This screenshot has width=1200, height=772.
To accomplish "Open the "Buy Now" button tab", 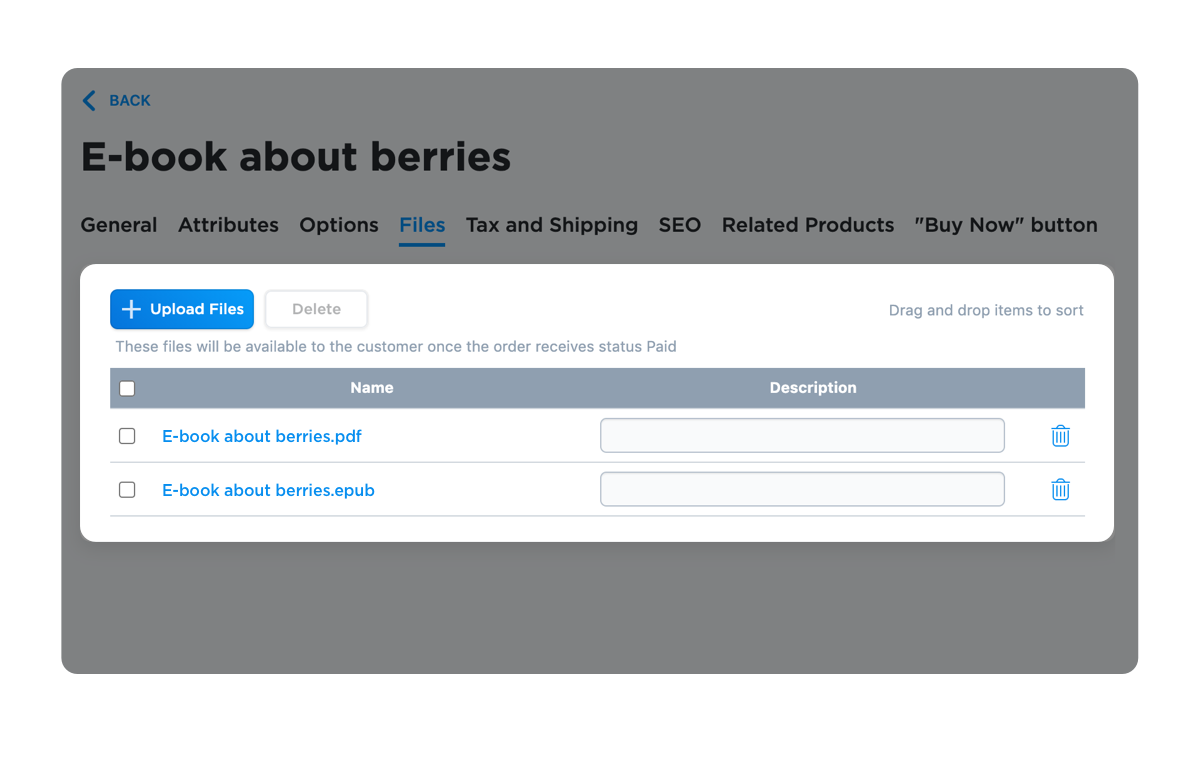I will click(1006, 225).
